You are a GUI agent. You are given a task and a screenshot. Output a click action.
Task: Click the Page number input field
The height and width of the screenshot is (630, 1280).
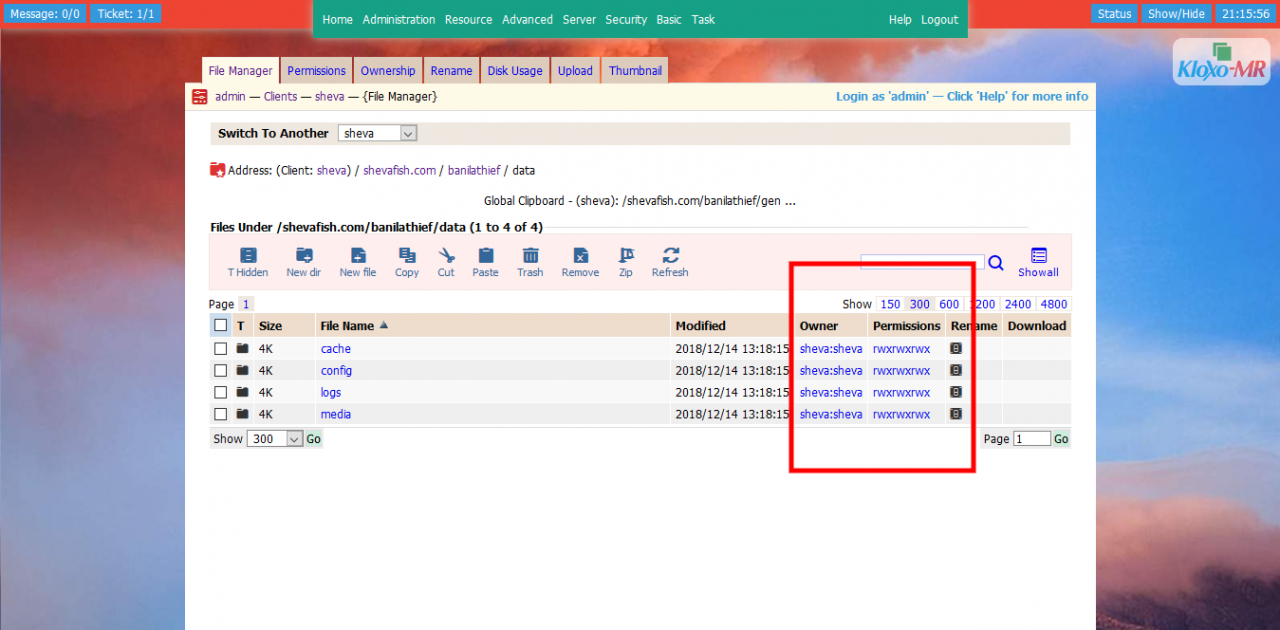pos(1031,439)
